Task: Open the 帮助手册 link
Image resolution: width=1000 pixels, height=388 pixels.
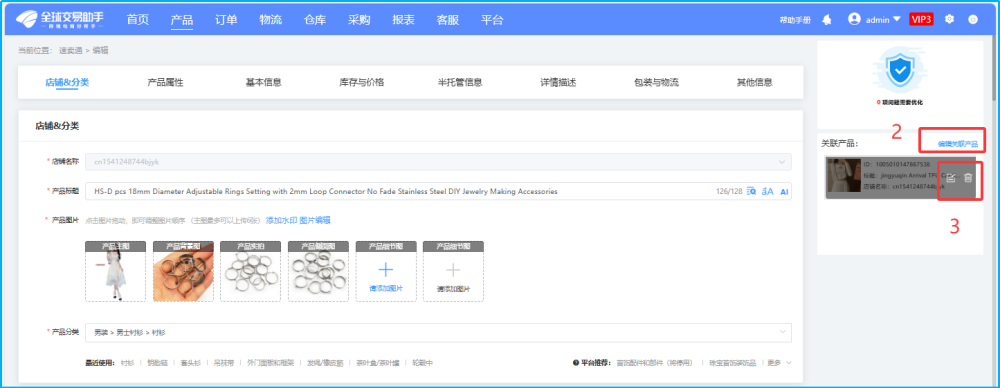Action: (795, 20)
